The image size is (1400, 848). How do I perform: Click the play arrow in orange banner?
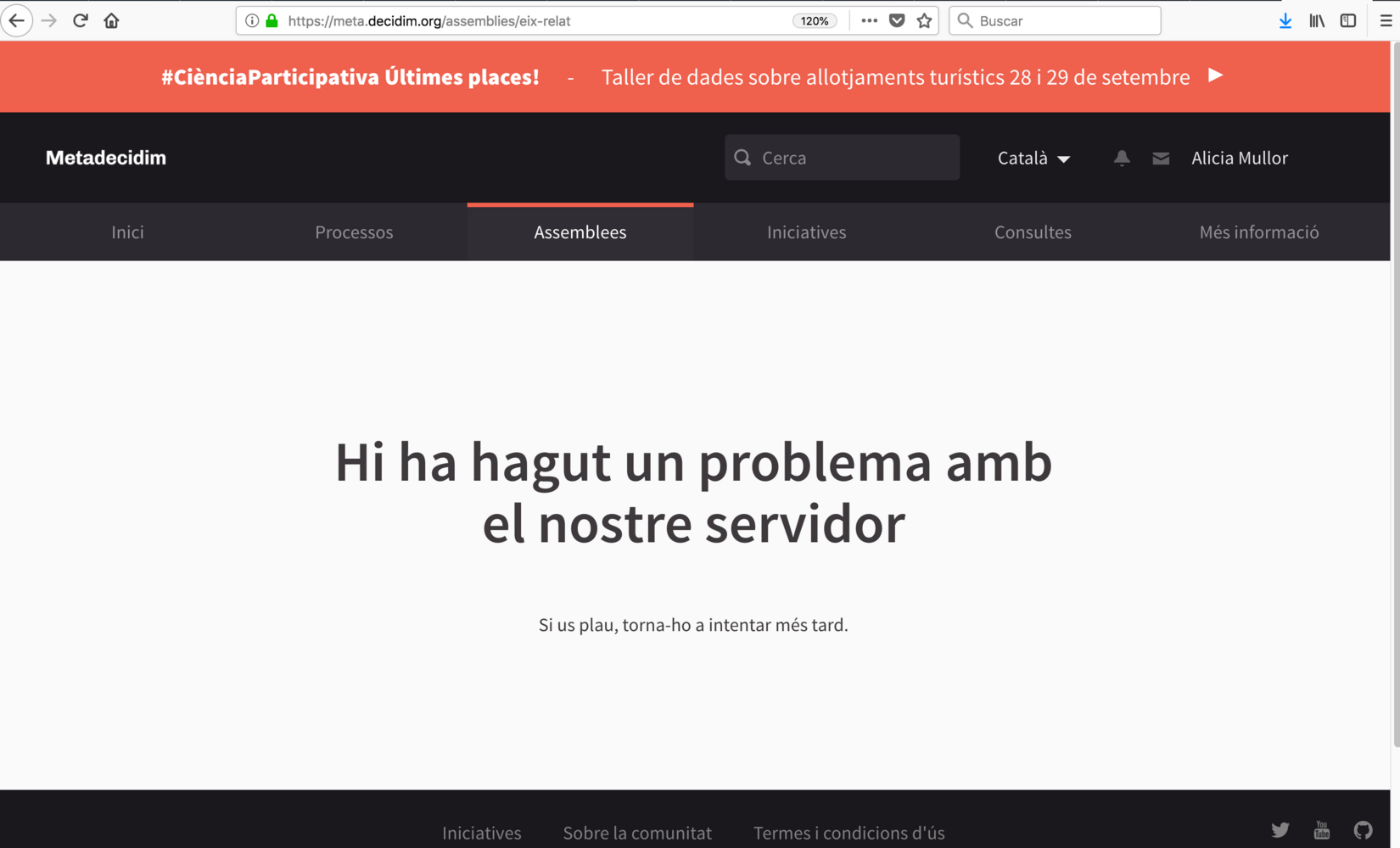1215,75
